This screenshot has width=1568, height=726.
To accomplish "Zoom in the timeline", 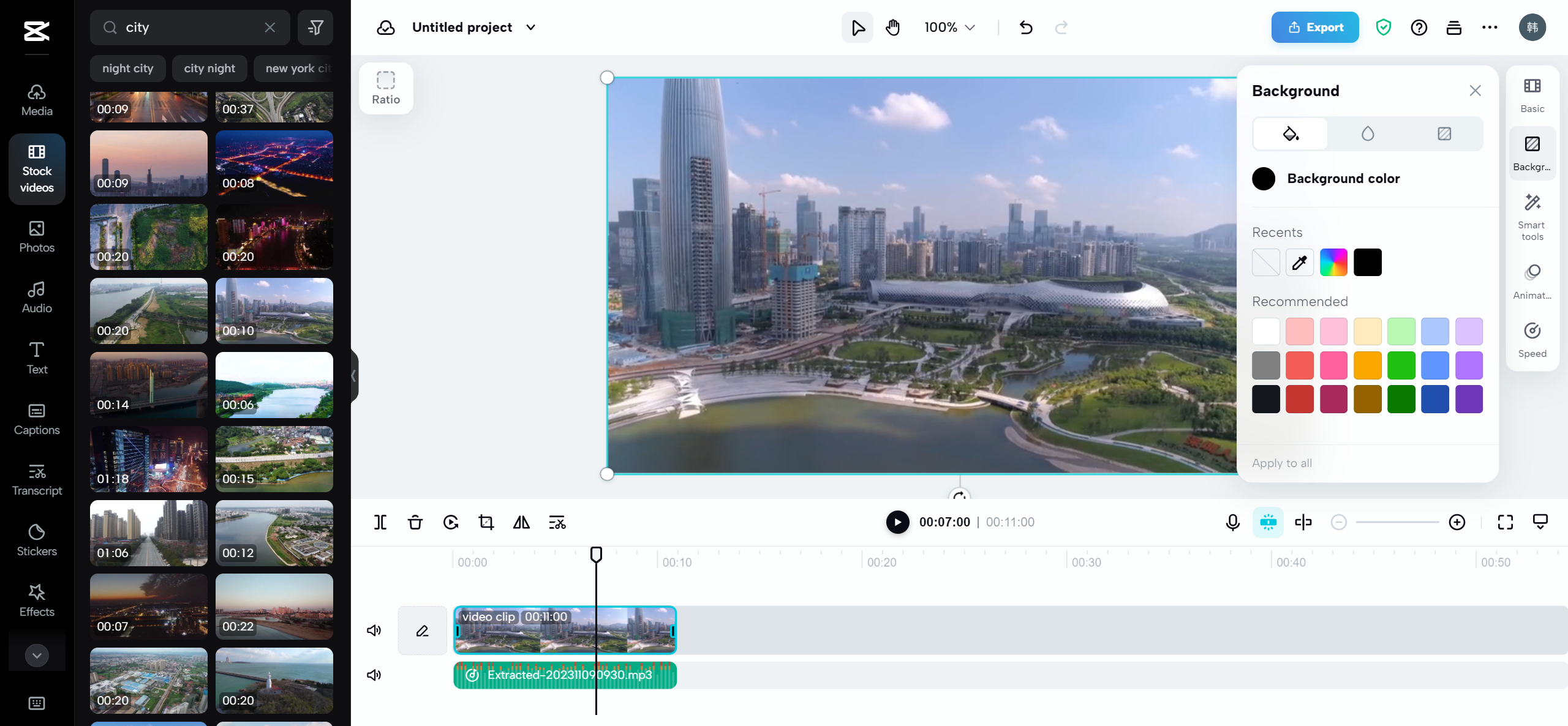I will click(1457, 522).
